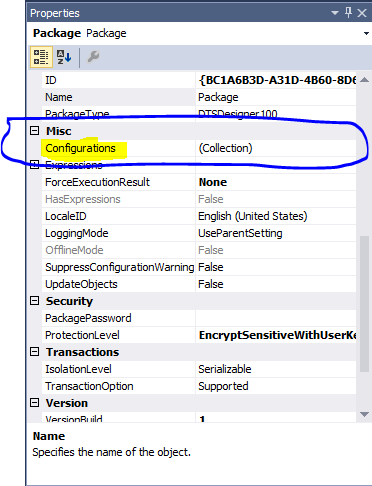Click the English (United States) value
Image resolution: width=372 pixels, height=486 pixels.
click(253, 216)
